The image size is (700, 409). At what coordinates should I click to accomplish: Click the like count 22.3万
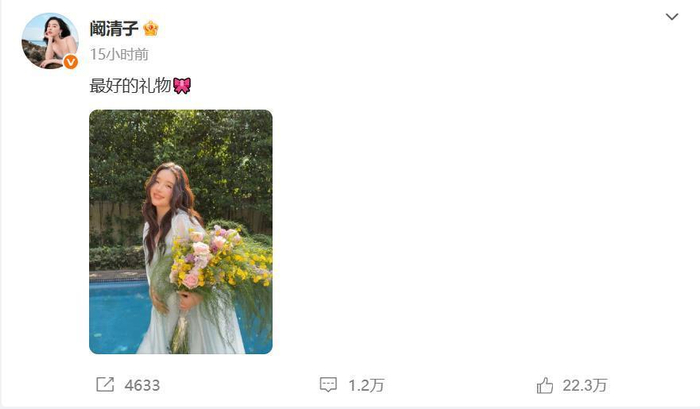pos(586,385)
